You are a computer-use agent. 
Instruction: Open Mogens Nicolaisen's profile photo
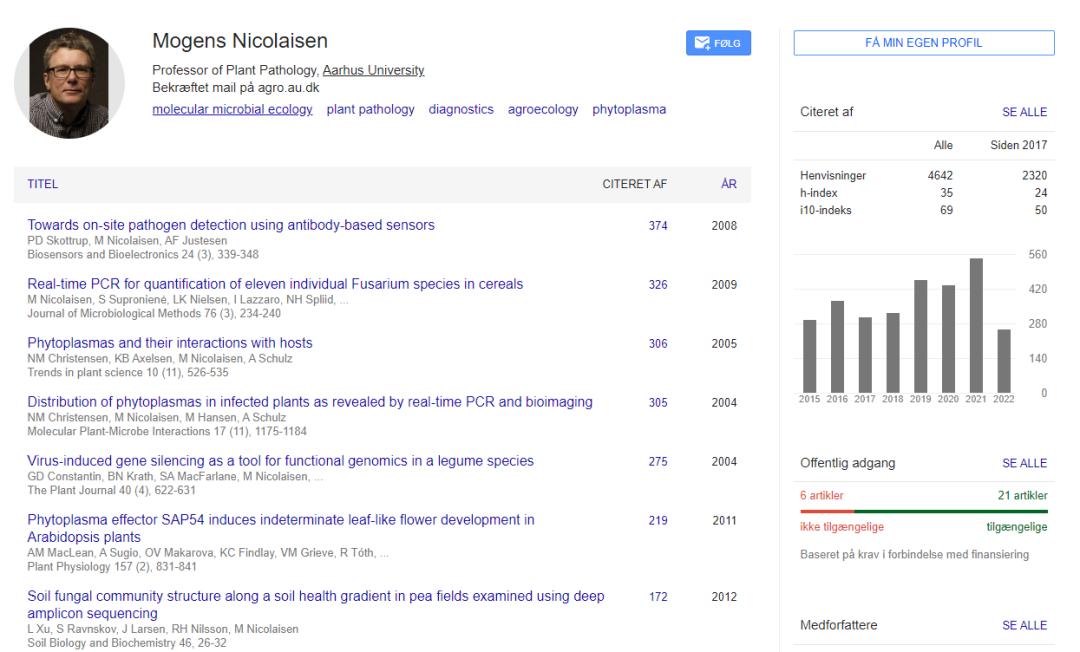(69, 83)
